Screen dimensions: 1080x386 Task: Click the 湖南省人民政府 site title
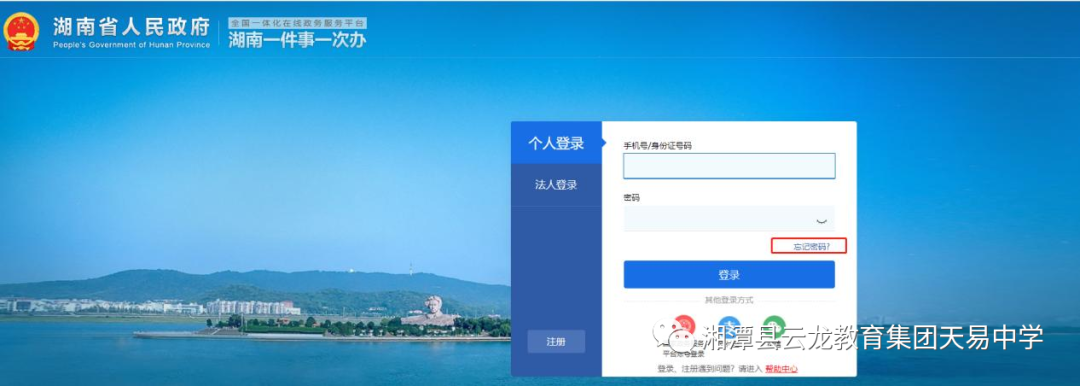click(132, 27)
